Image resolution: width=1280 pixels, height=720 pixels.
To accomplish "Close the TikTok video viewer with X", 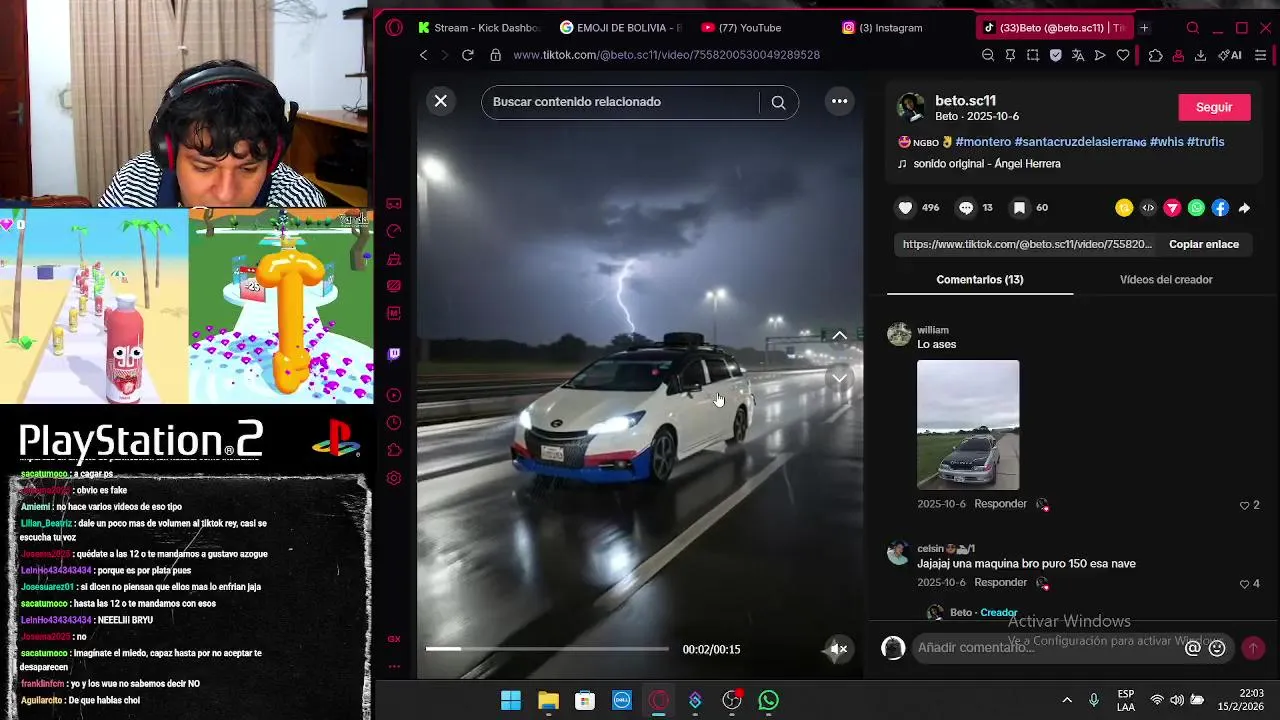I will [x=440, y=101].
